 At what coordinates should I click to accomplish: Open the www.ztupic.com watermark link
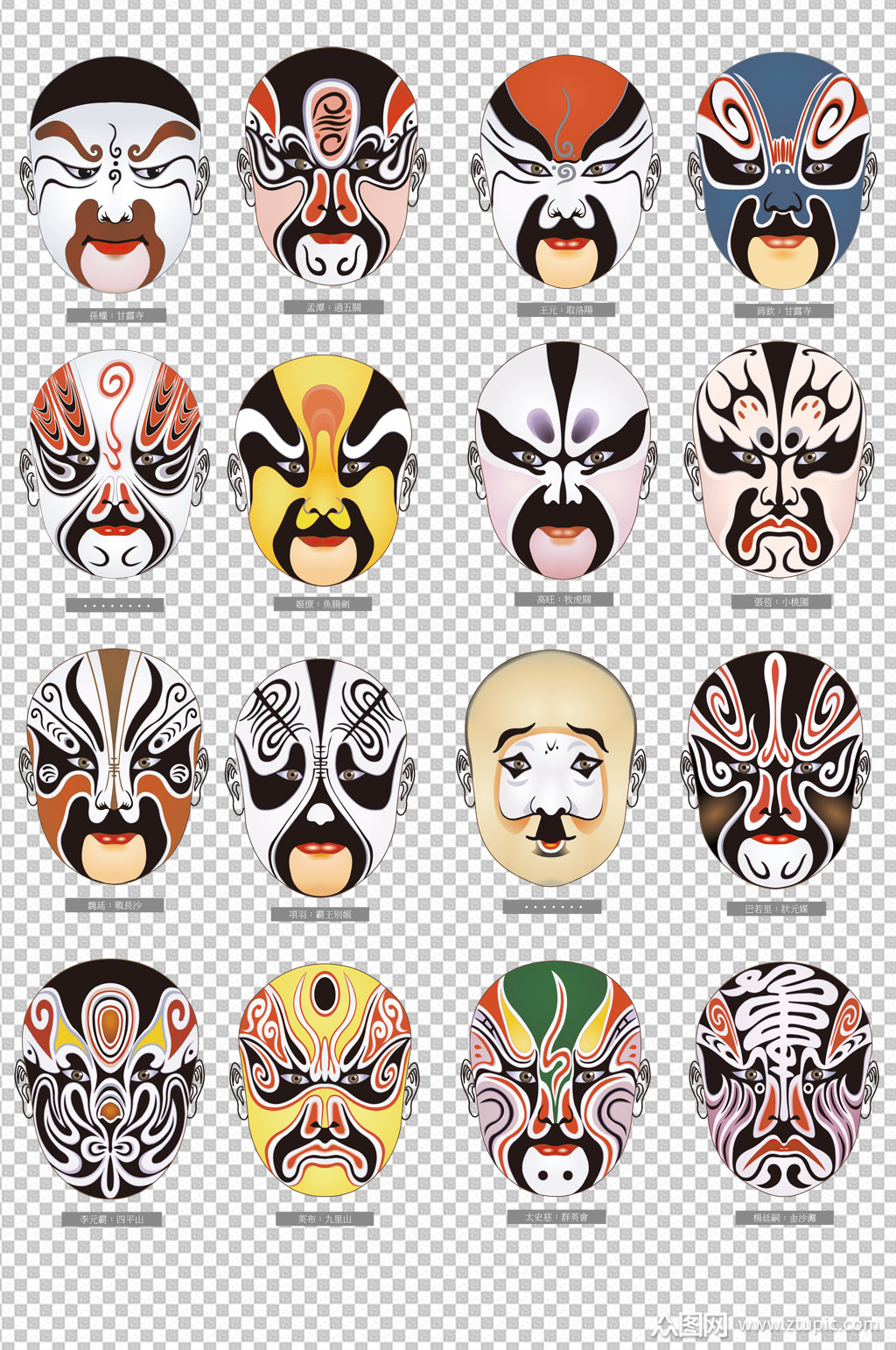pyautogui.click(x=807, y=1325)
